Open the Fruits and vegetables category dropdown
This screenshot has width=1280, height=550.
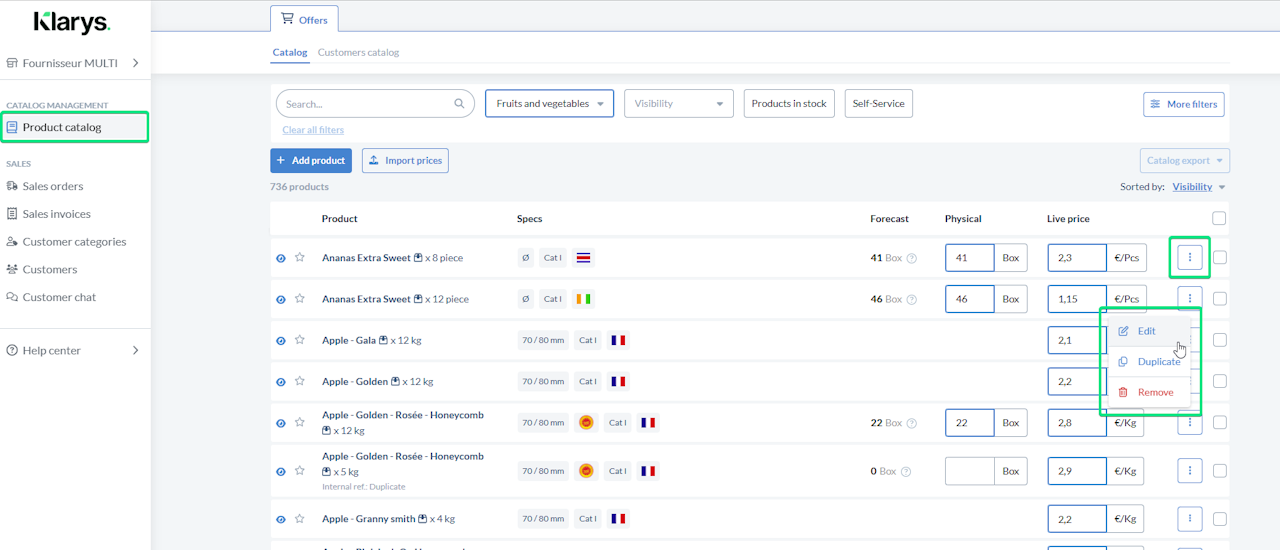tap(549, 104)
